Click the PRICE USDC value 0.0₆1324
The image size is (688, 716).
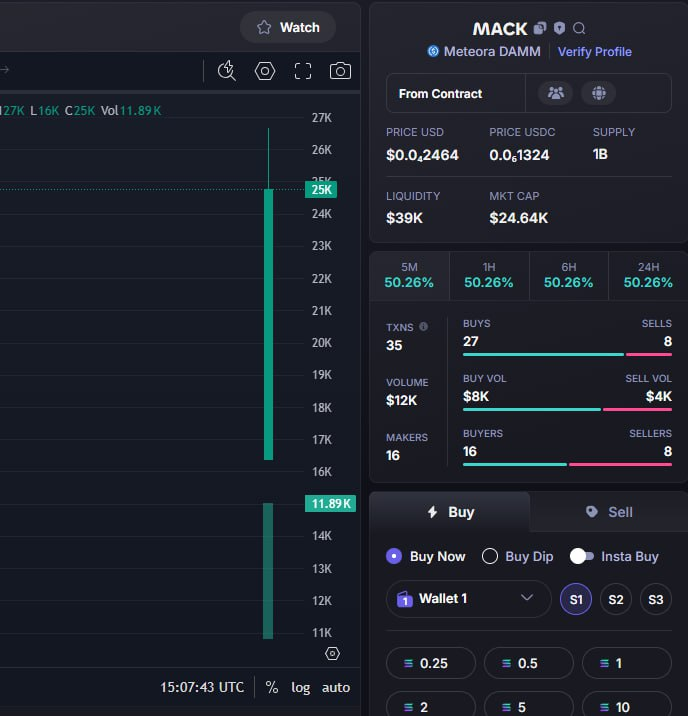point(519,155)
